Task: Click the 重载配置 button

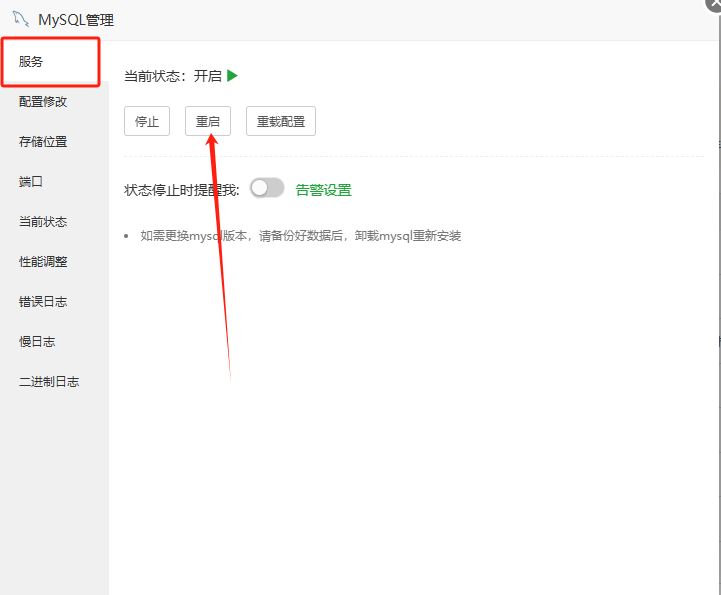Action: (x=281, y=121)
